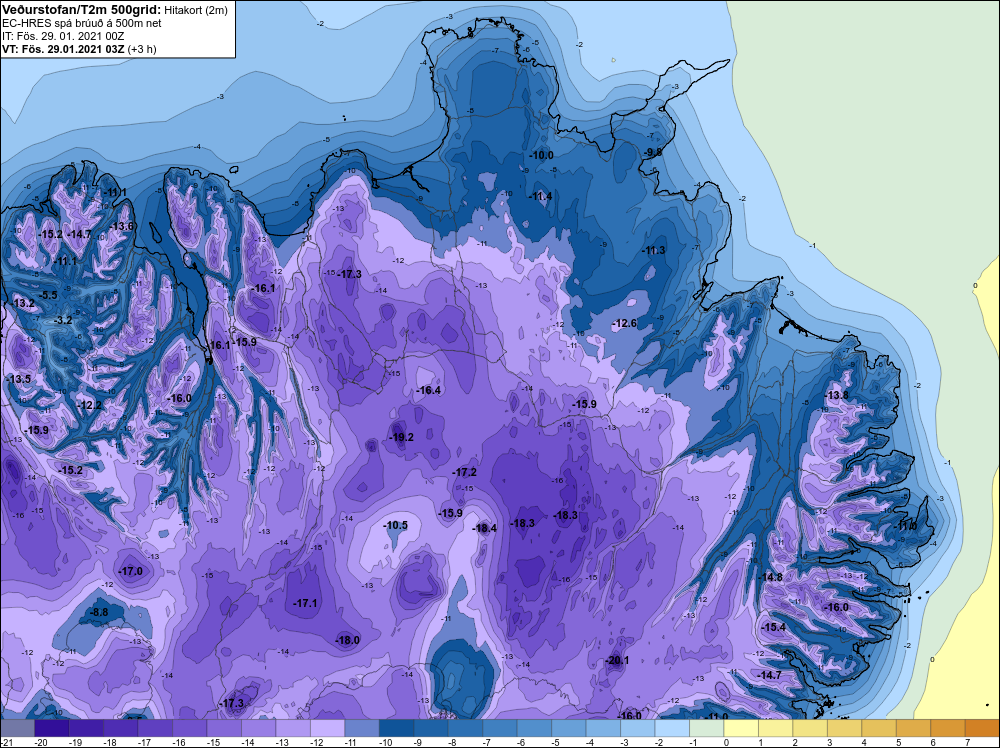Click the -14.8 temperature value
This screenshot has height=748, width=1000.
click(x=770, y=577)
